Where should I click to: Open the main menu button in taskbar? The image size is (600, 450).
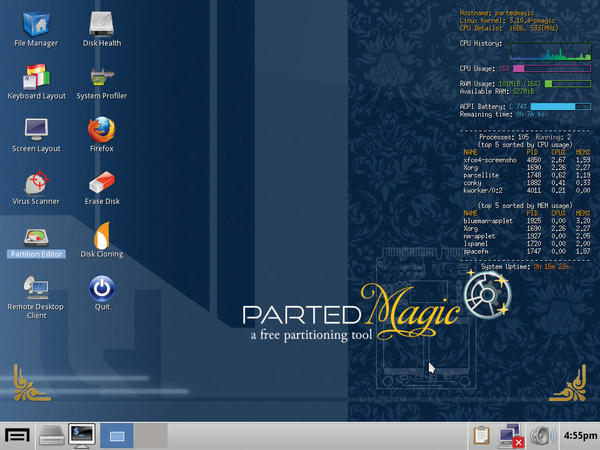coord(17,436)
